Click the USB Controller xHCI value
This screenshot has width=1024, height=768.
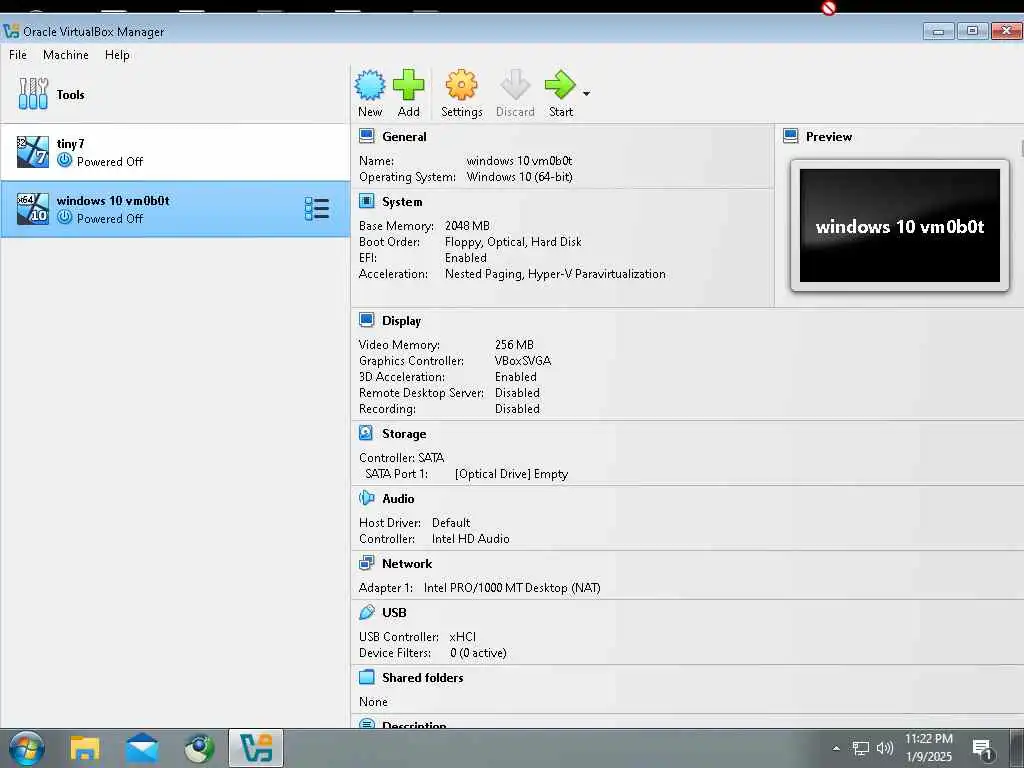[x=462, y=637]
